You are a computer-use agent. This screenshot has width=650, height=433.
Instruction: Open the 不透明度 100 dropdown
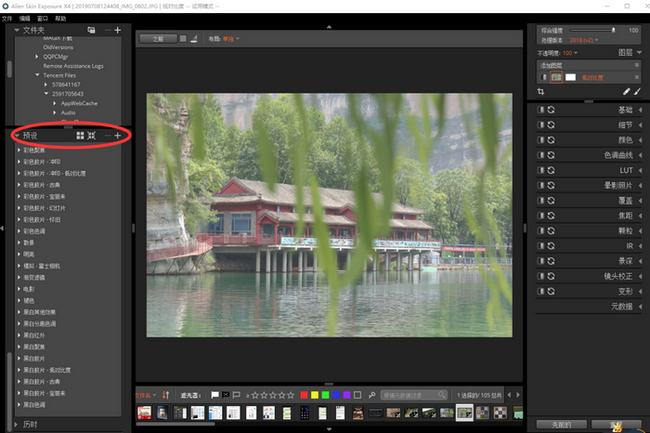pos(570,53)
